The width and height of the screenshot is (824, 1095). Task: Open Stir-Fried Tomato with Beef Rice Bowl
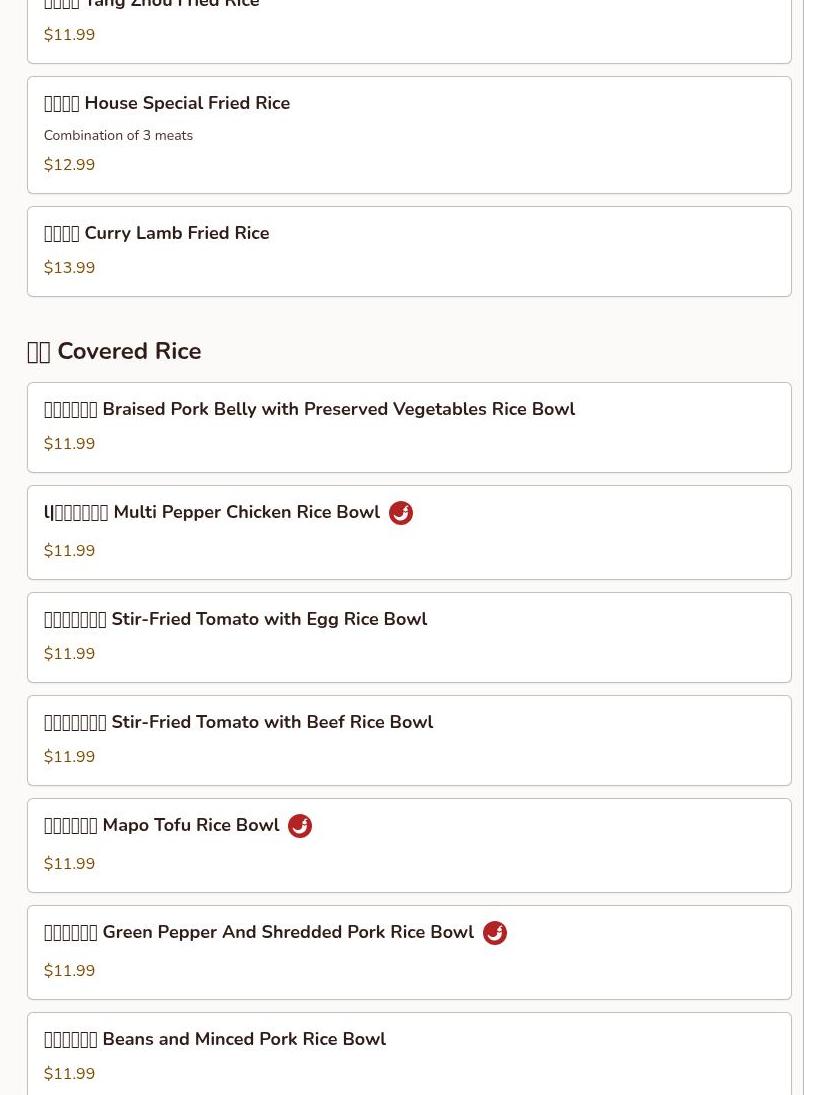click(272, 723)
